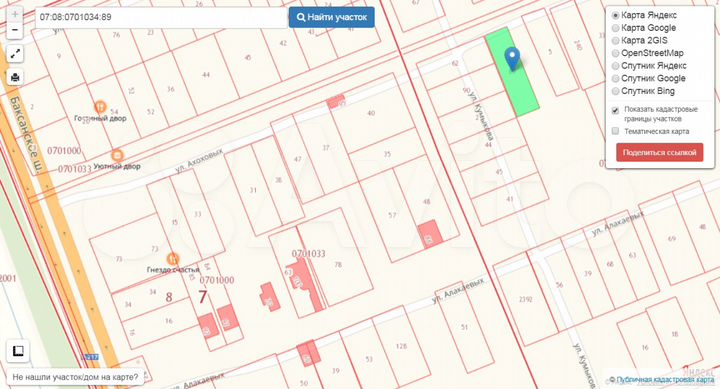
Task: Zoom in with the plus button
Action: click(x=15, y=14)
